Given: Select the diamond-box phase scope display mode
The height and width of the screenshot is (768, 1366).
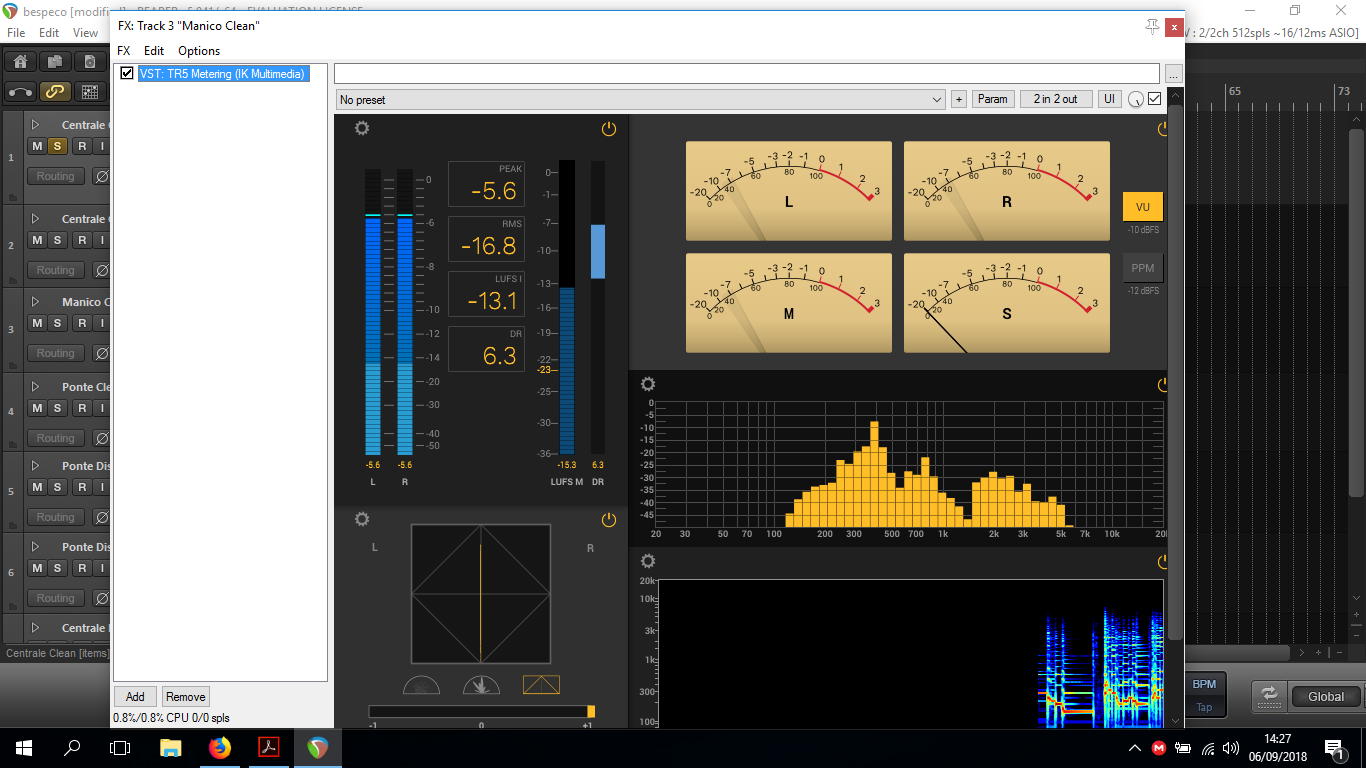Looking at the screenshot, I should [541, 685].
